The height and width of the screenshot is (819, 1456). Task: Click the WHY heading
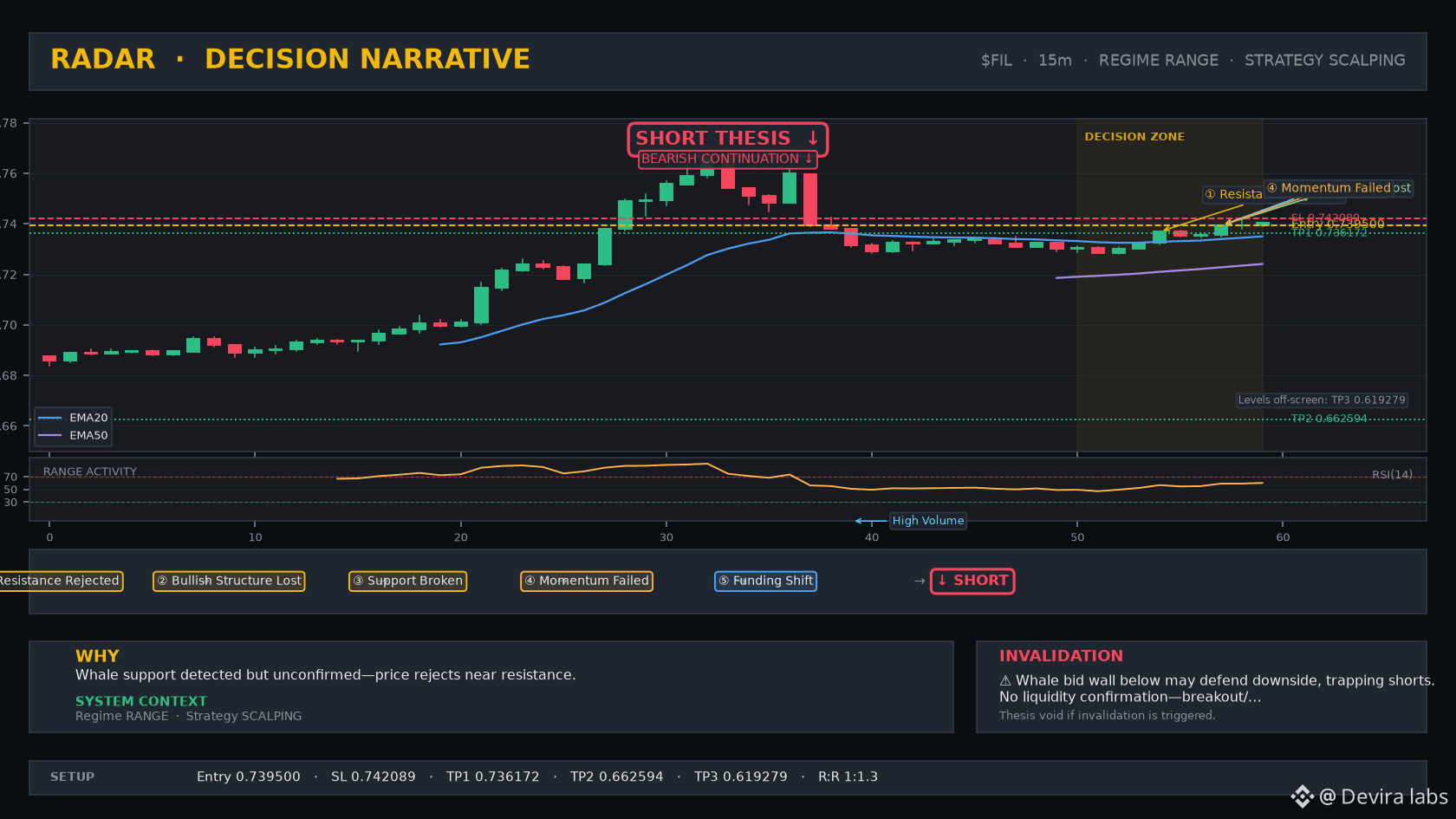point(97,656)
